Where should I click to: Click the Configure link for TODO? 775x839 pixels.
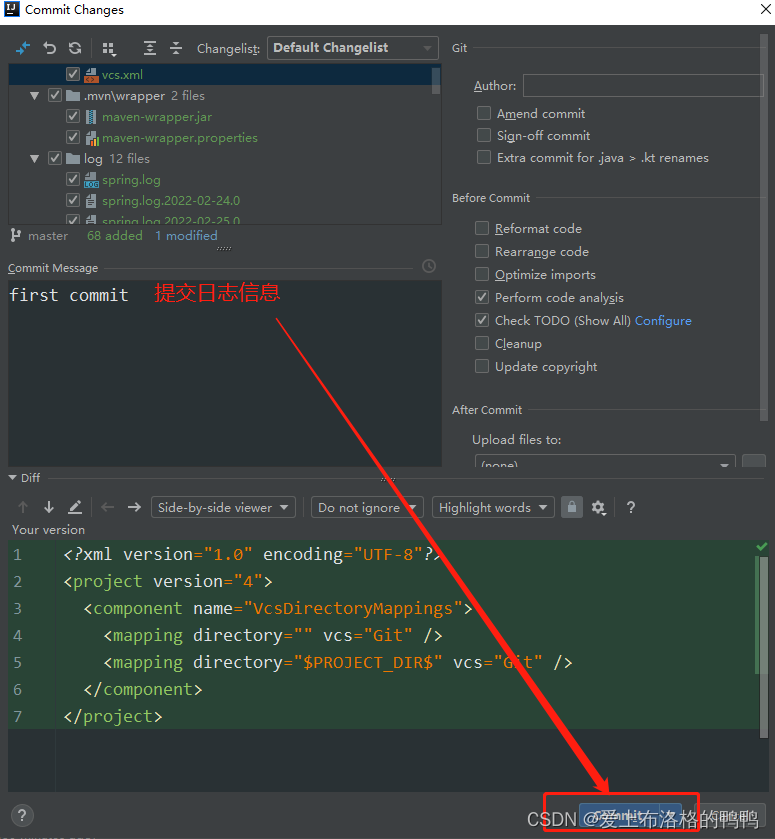coord(663,321)
